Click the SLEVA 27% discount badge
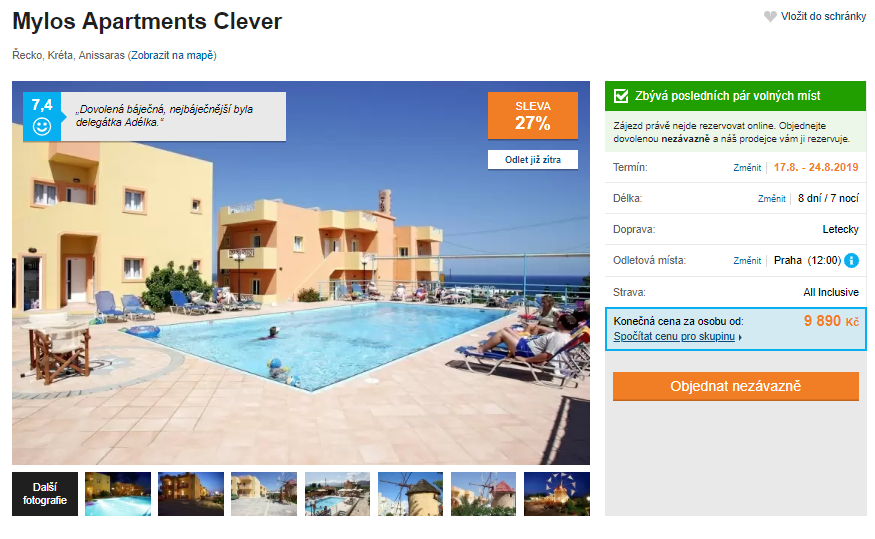This screenshot has width=875, height=539. tap(533, 116)
